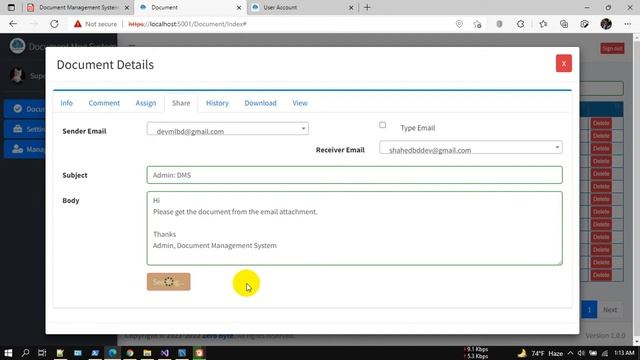The image size is (640, 360).
Task: Click last Delete button in background table
Action: [601, 275]
